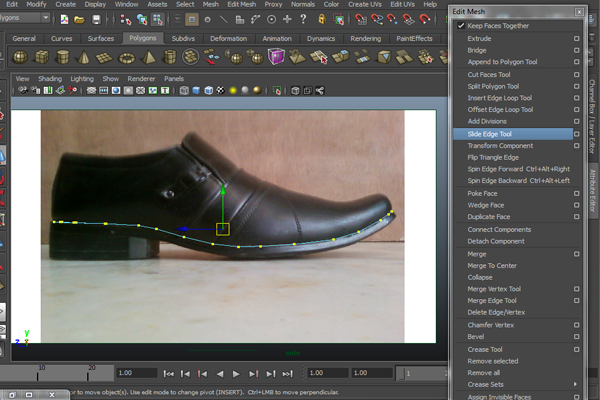Viewport: 600px width, 400px height.
Task: Click the yellow sphere use all lights icon
Action: coord(233,90)
